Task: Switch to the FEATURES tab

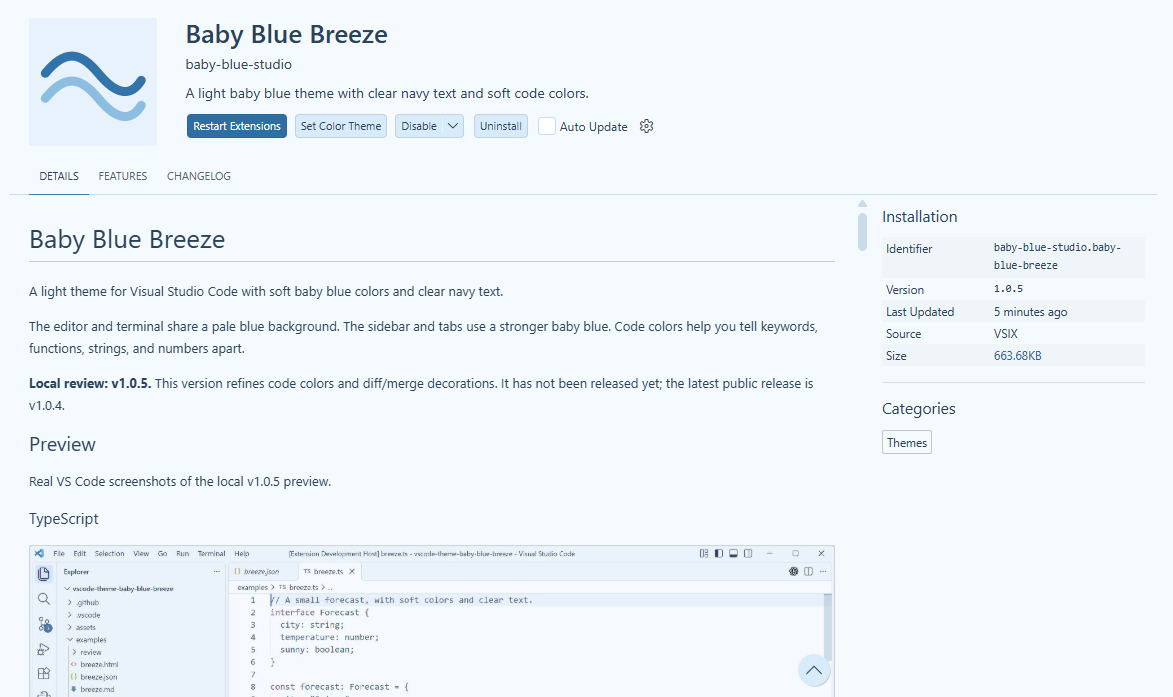Action: tap(123, 176)
